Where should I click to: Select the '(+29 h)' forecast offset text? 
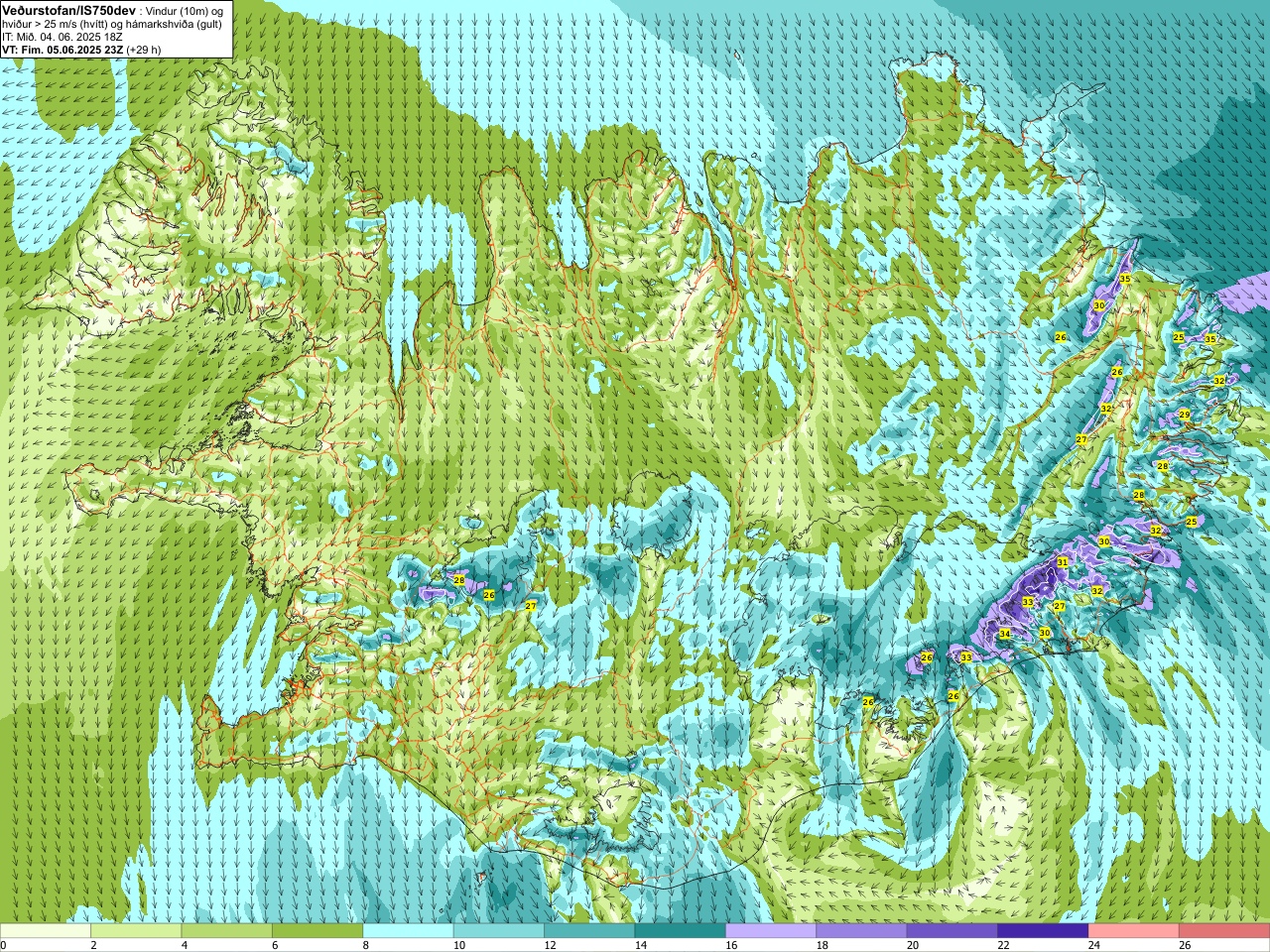point(143,50)
